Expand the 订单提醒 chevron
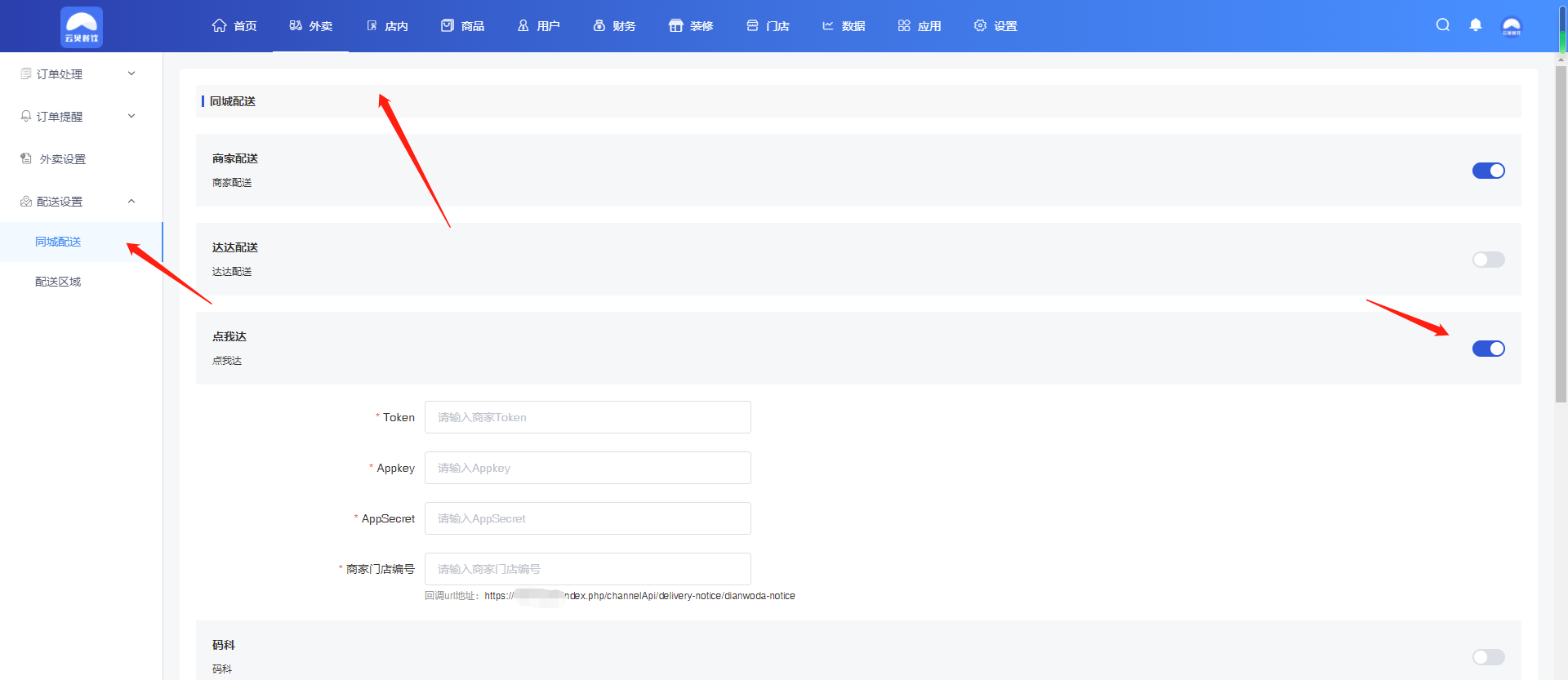Screen dimensions: 1568x680 (x=131, y=116)
